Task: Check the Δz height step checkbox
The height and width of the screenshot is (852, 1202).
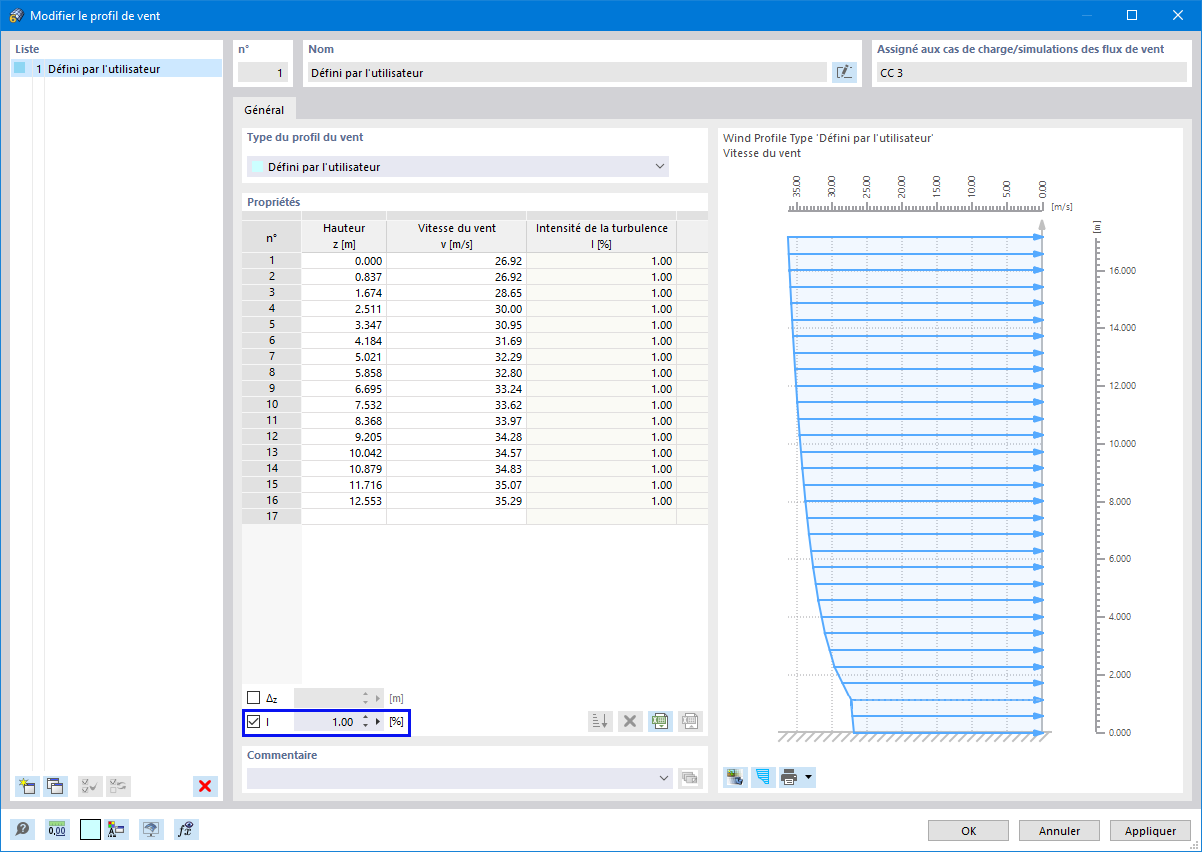Action: [253, 698]
